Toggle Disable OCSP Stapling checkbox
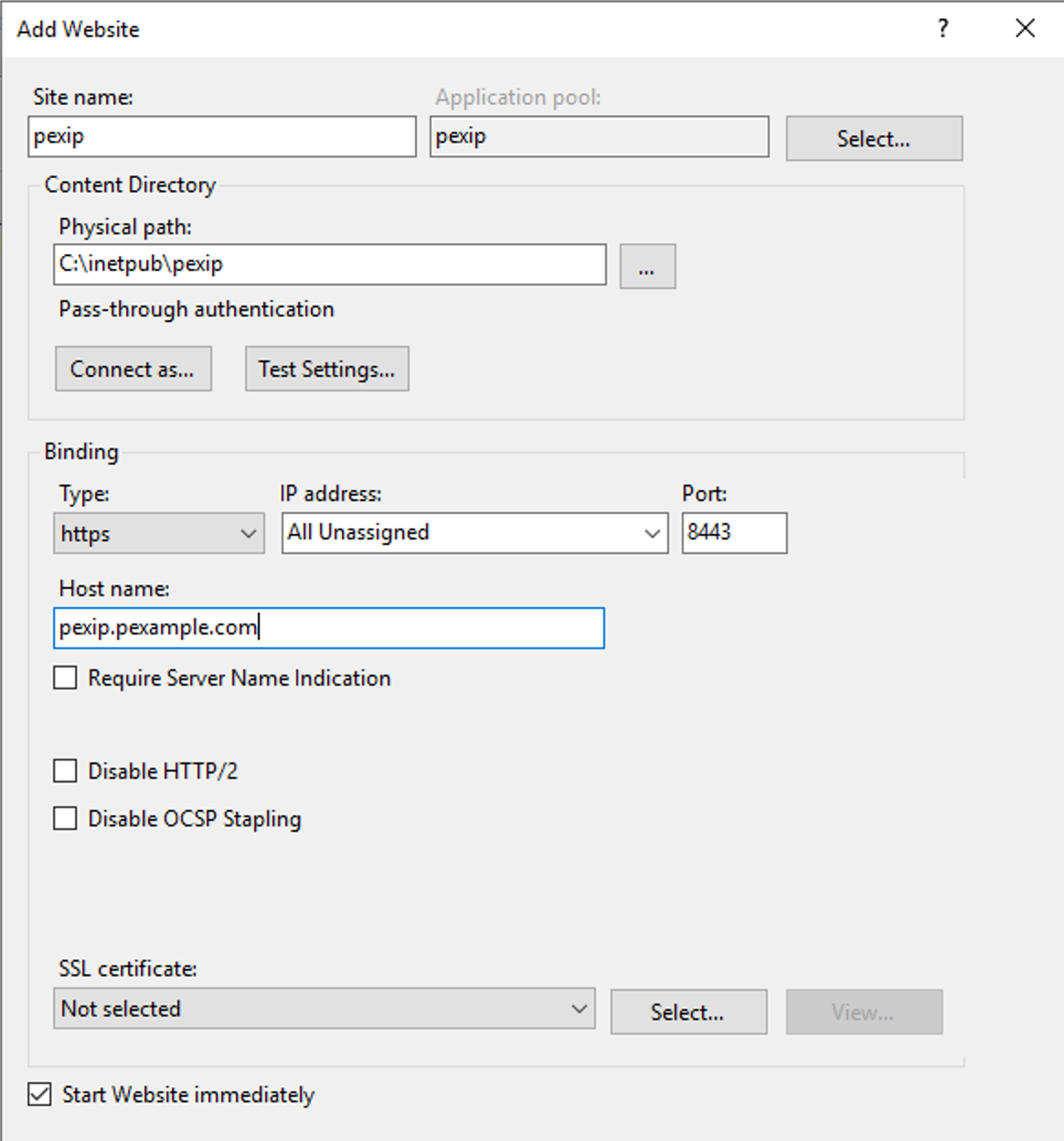Viewport: 1064px width, 1141px height. pos(65,818)
